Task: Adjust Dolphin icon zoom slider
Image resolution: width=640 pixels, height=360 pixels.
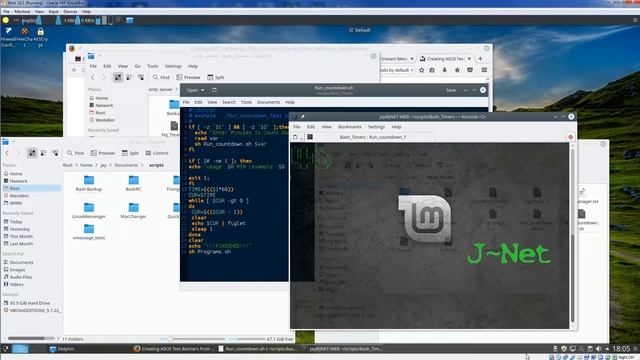Action: pyautogui.click(x=170, y=339)
